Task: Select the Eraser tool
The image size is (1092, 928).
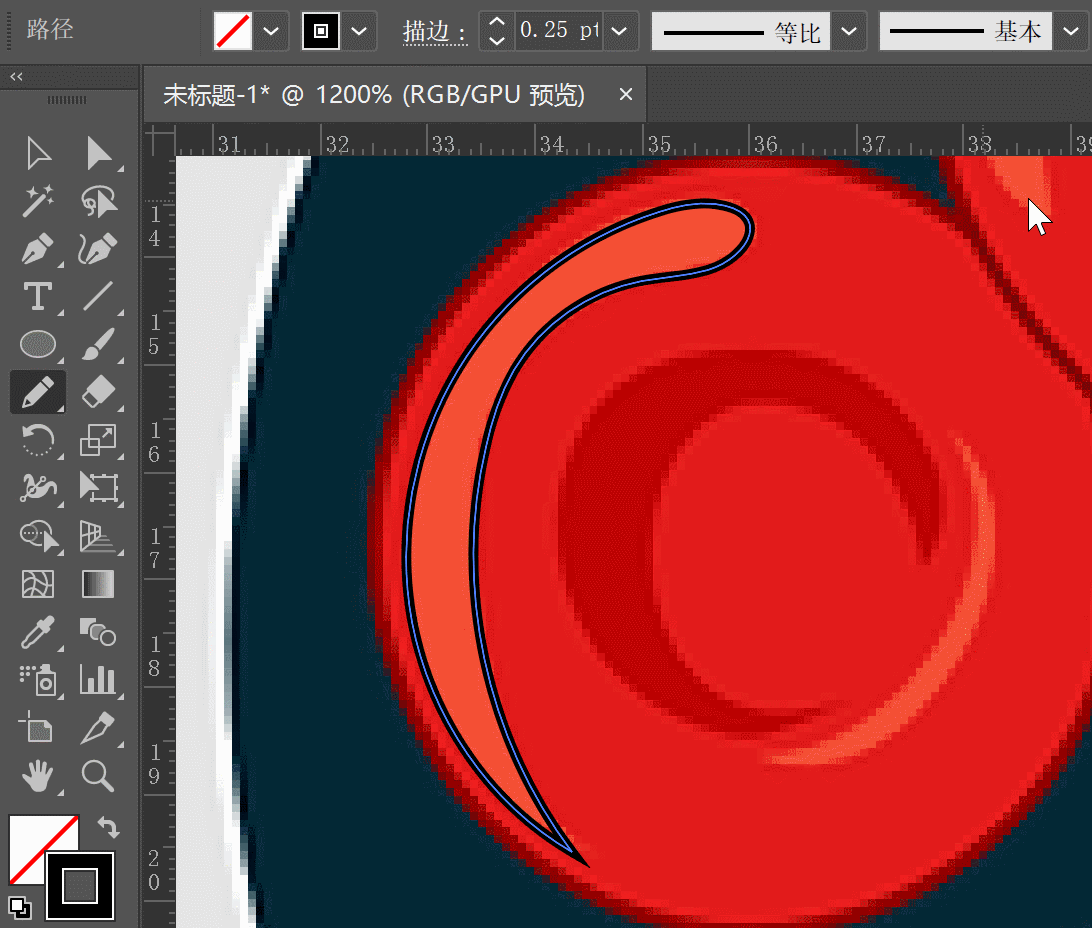Action: click(98, 392)
